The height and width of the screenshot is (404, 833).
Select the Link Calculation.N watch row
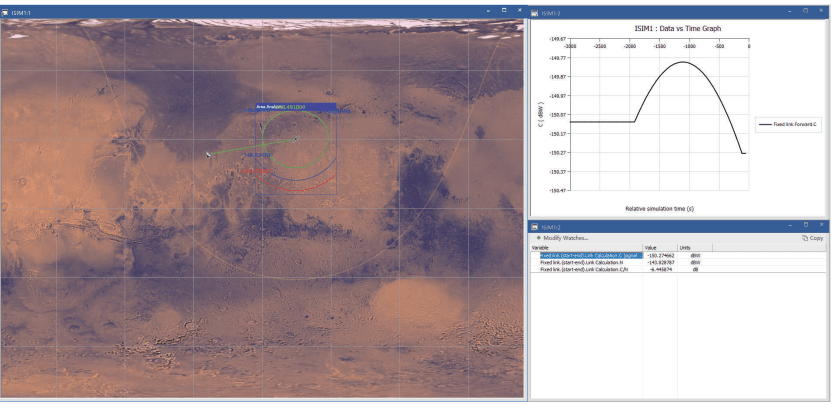point(583,262)
